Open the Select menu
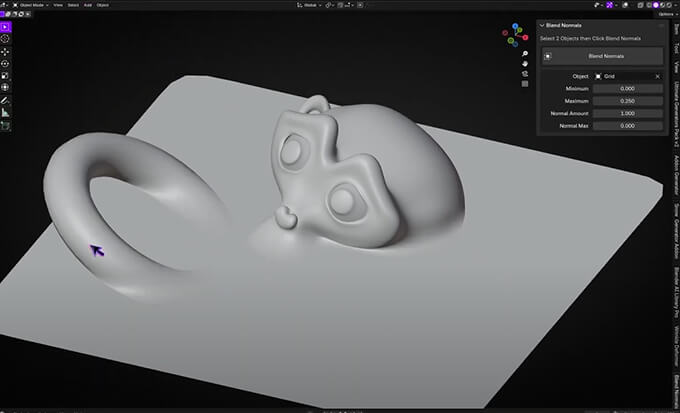680x413 pixels. click(x=73, y=5)
